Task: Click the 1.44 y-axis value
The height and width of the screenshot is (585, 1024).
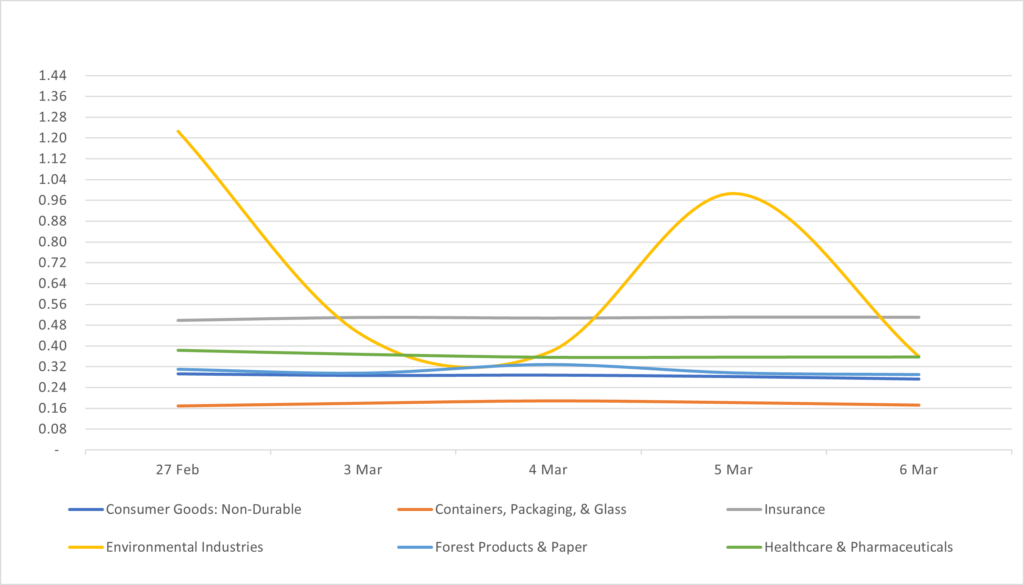Action: pyautogui.click(x=52, y=76)
